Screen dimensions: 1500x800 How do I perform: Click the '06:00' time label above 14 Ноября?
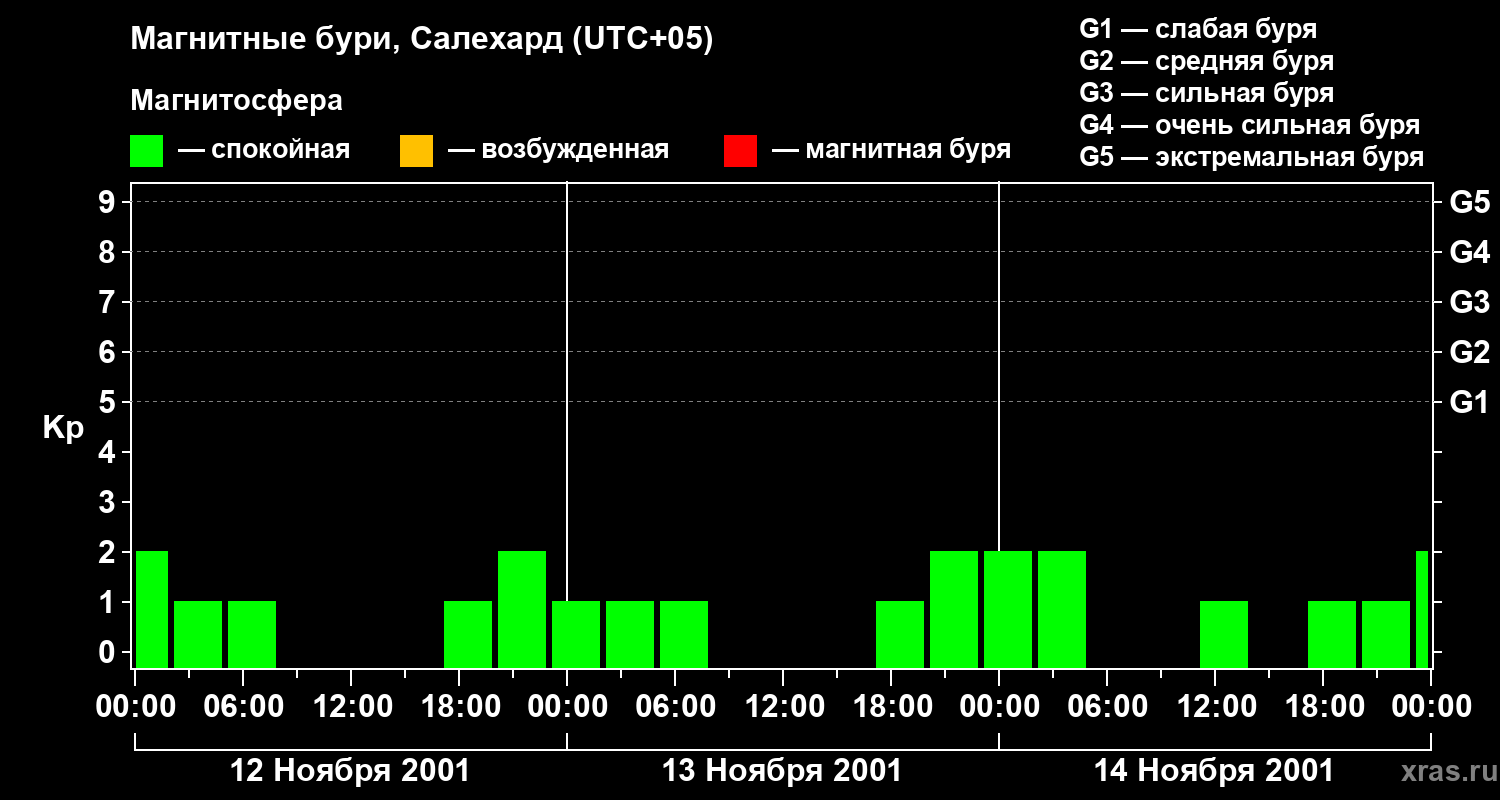click(1107, 707)
